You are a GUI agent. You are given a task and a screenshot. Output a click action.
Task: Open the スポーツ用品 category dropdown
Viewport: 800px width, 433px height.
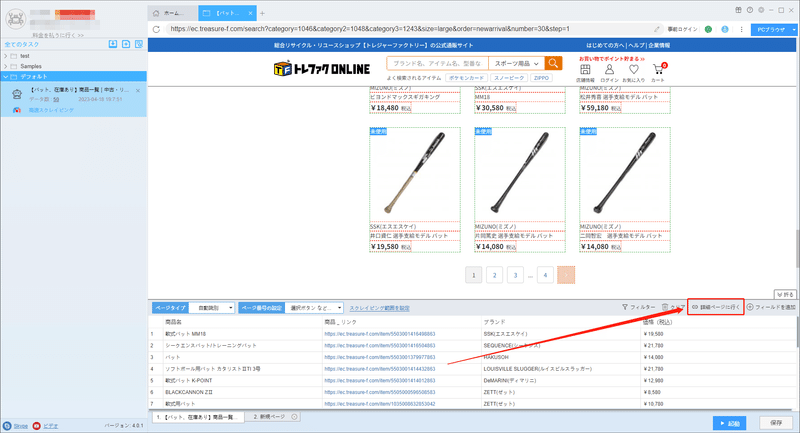pyautogui.click(x=516, y=63)
